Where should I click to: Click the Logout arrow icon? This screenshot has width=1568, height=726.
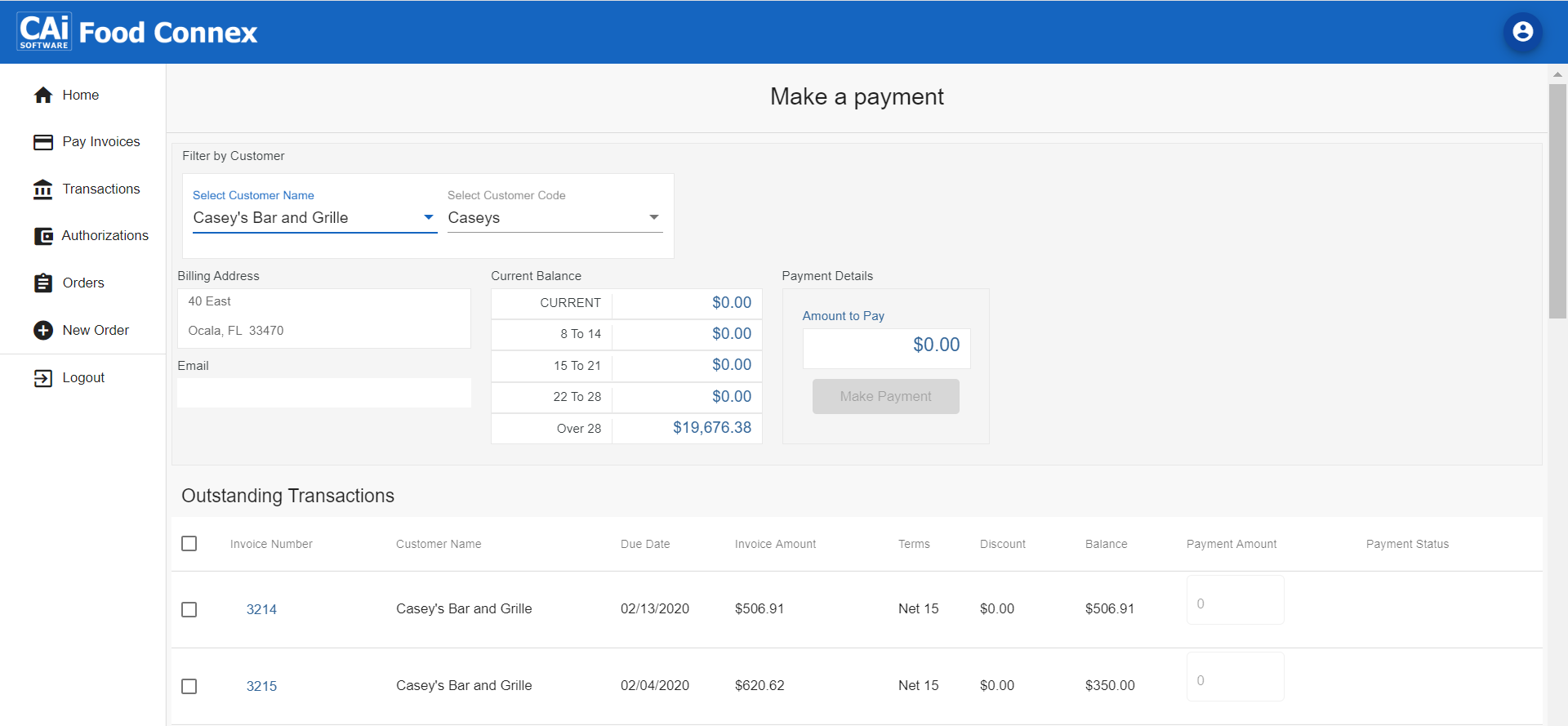[43, 378]
